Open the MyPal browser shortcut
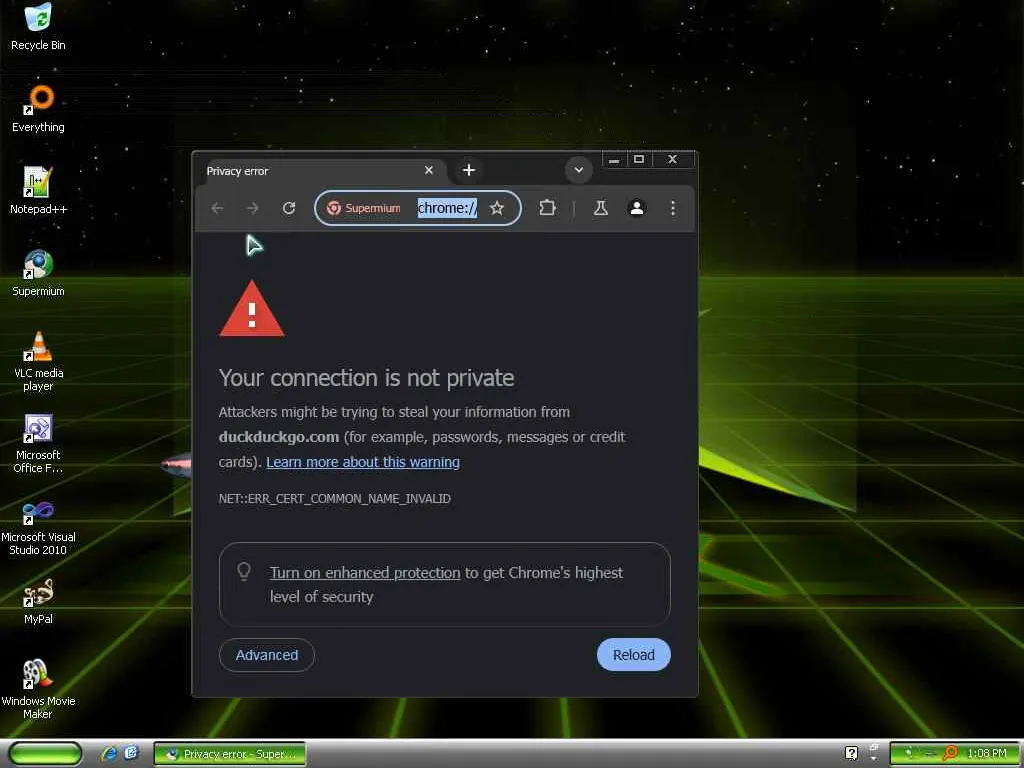The width and height of the screenshot is (1024, 768). (39, 601)
